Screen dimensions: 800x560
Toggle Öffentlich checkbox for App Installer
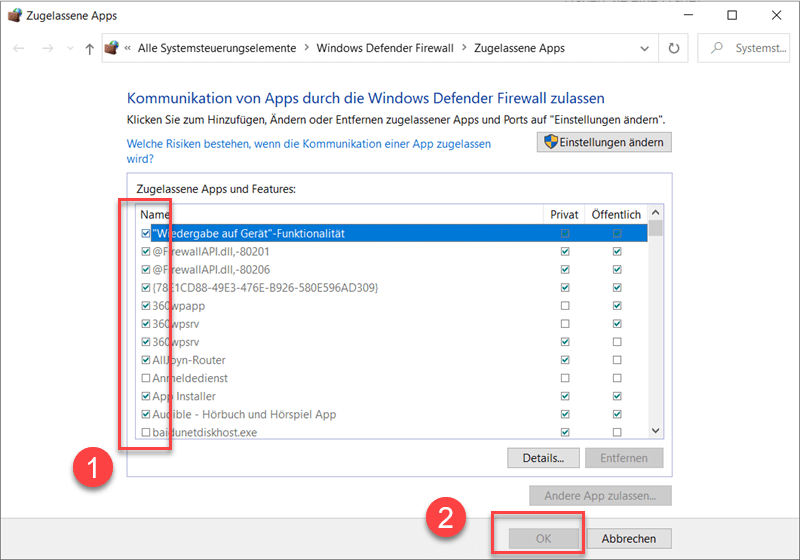[617, 396]
